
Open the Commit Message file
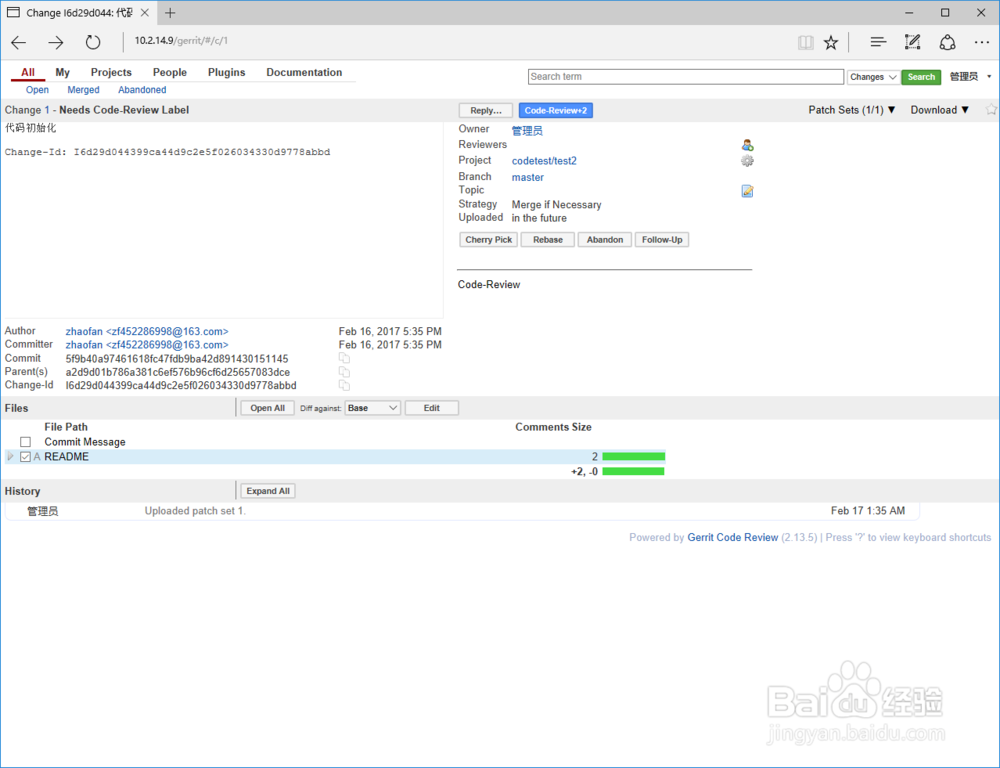[x=85, y=442]
